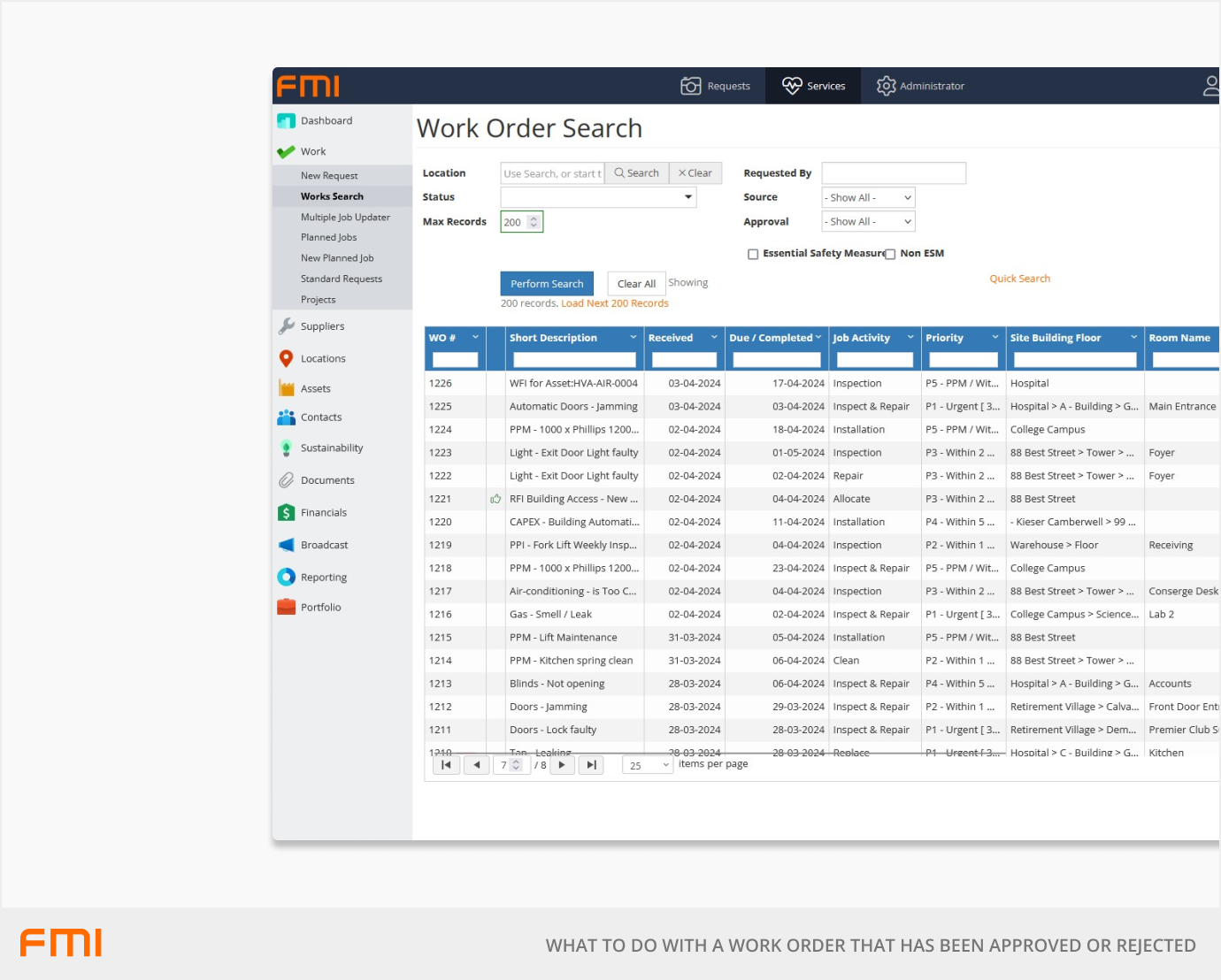This screenshot has height=980, width=1221.
Task: Click the Documents paperclip icon
Action: point(286,480)
